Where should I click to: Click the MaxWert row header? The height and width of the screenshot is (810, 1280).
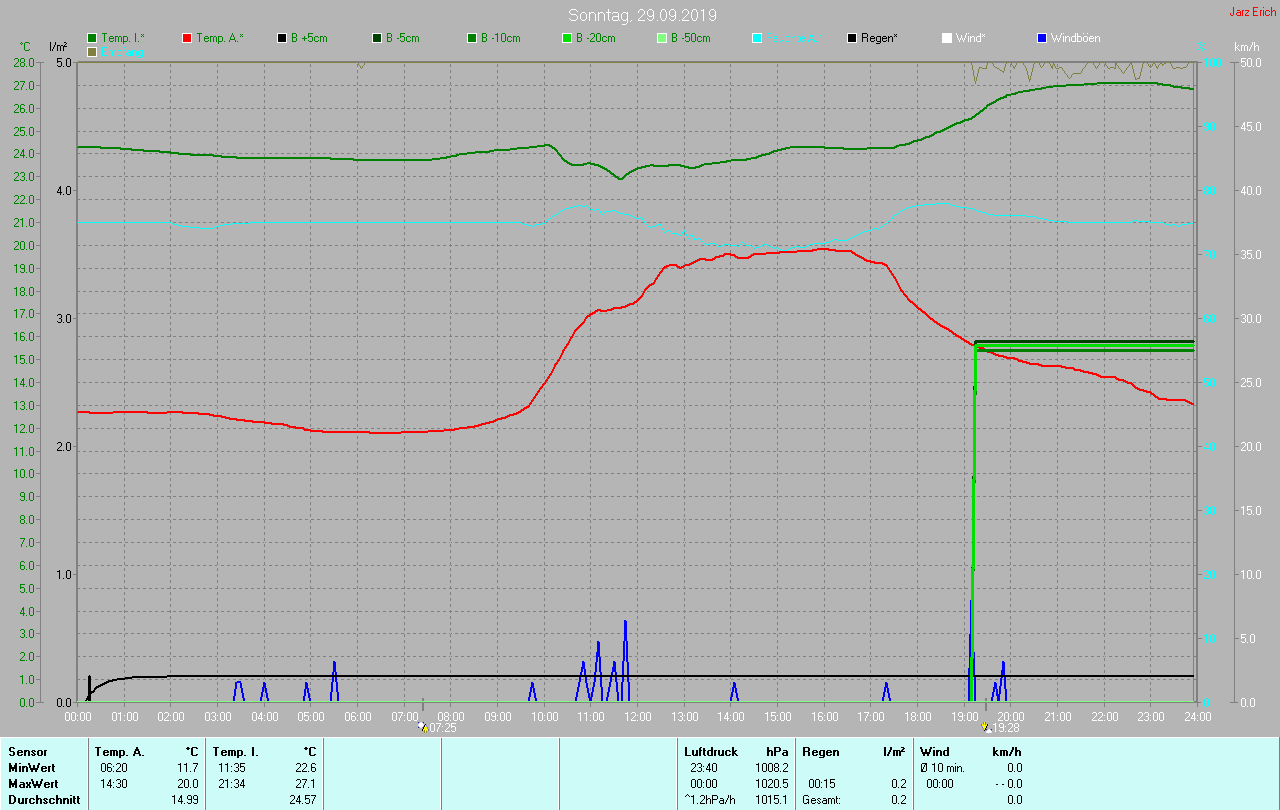[32, 783]
